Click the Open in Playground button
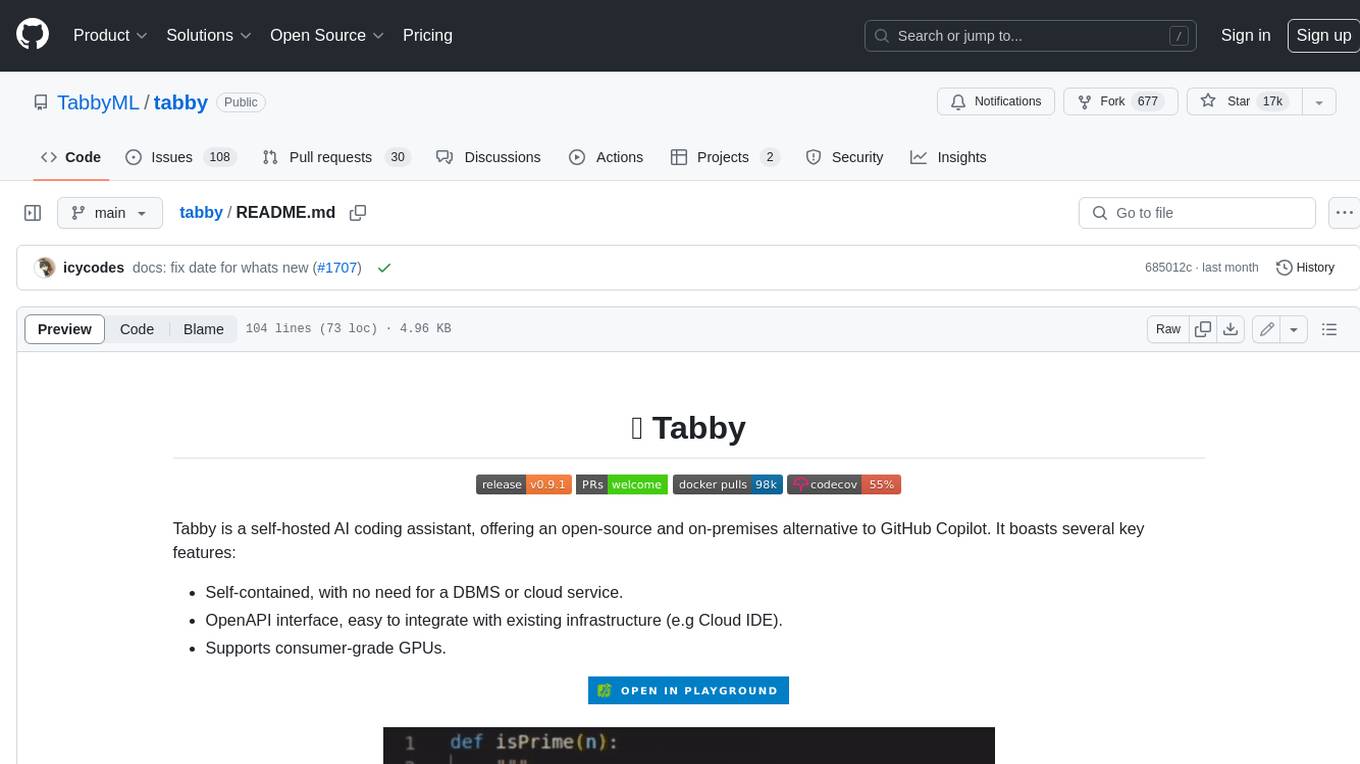 [x=688, y=690]
